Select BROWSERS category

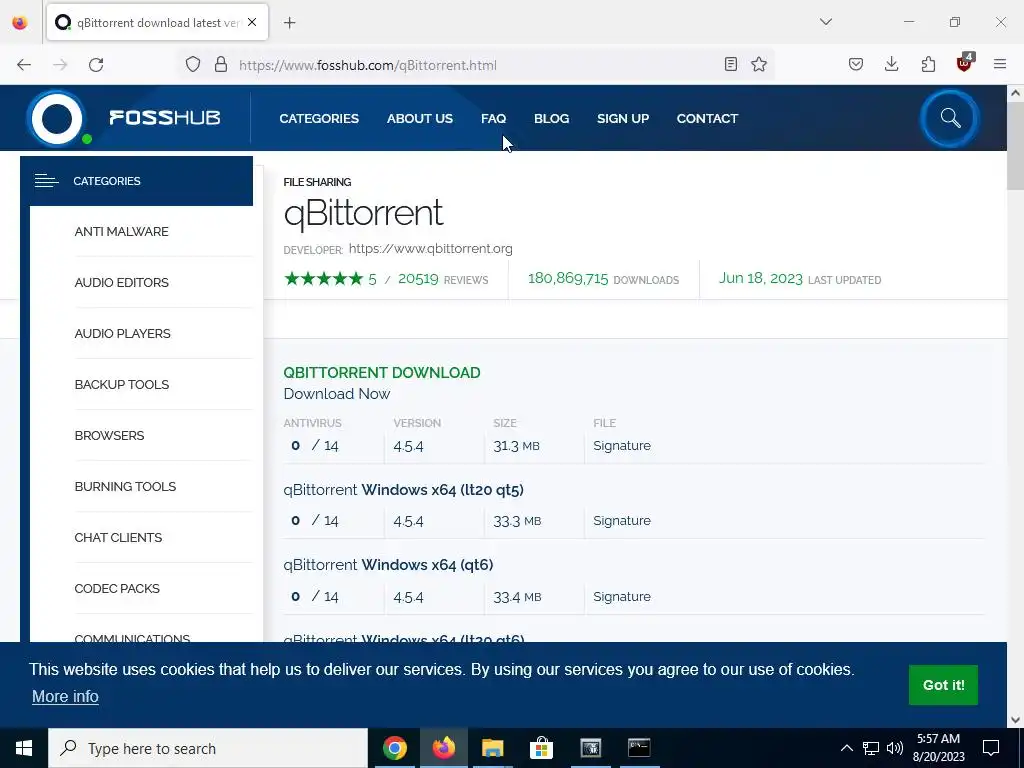[109, 436]
